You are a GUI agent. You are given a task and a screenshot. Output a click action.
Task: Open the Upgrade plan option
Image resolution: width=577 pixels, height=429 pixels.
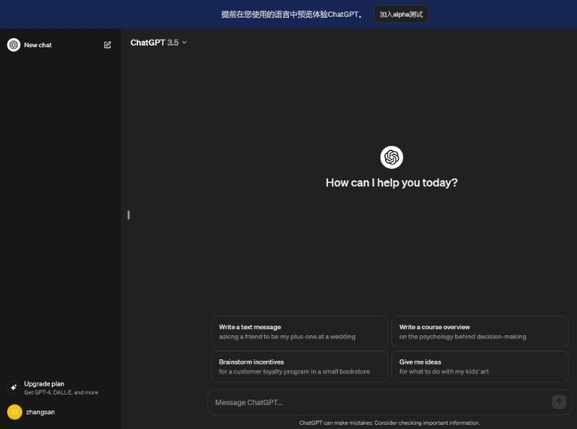(60, 388)
